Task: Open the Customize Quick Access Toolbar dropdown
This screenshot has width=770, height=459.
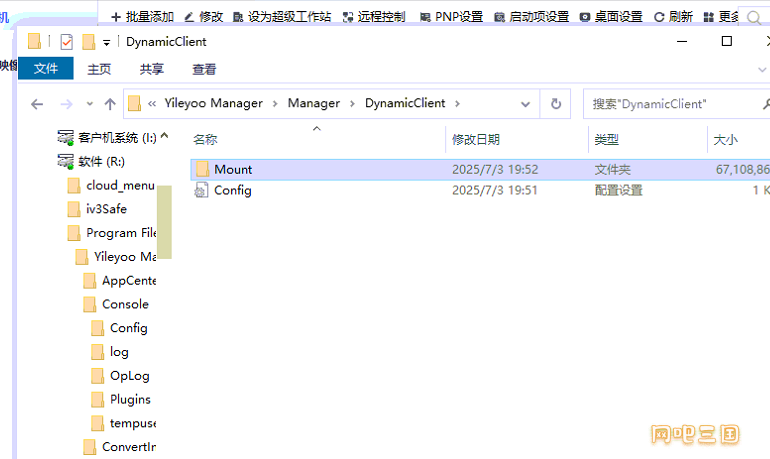Action: coord(106,43)
